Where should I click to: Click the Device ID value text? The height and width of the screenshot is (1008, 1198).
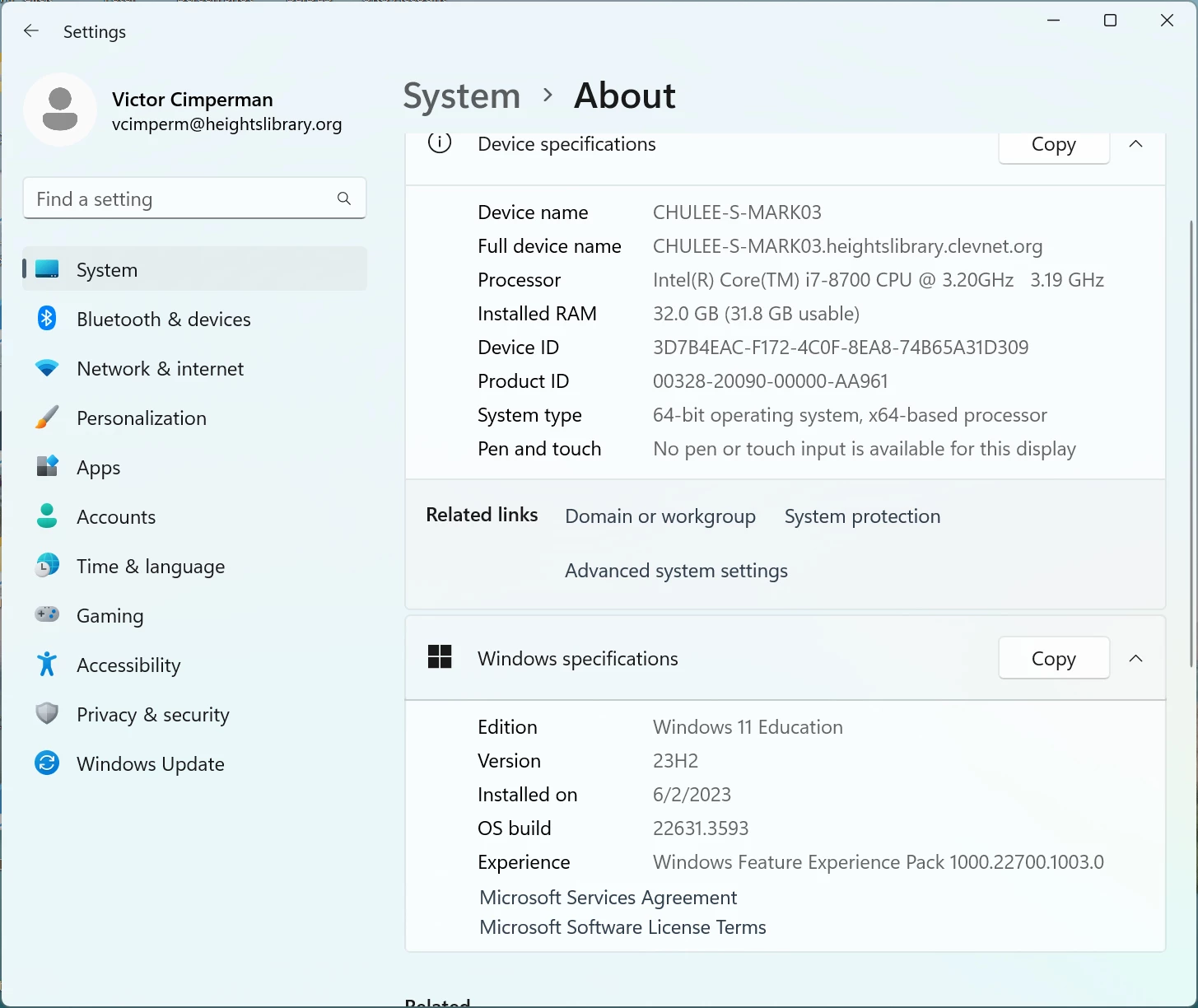(841, 348)
